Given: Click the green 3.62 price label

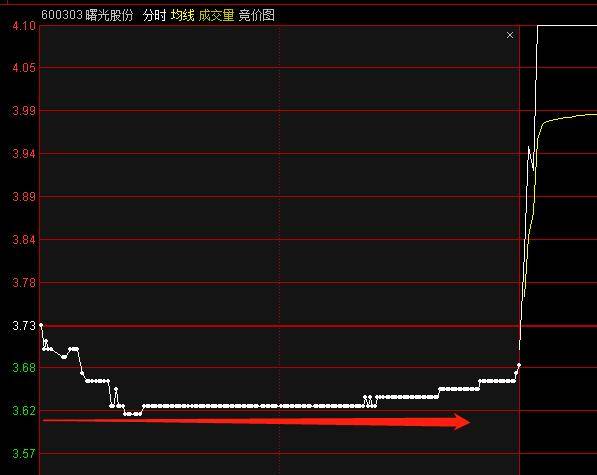Looking at the screenshot, I should tap(24, 411).
